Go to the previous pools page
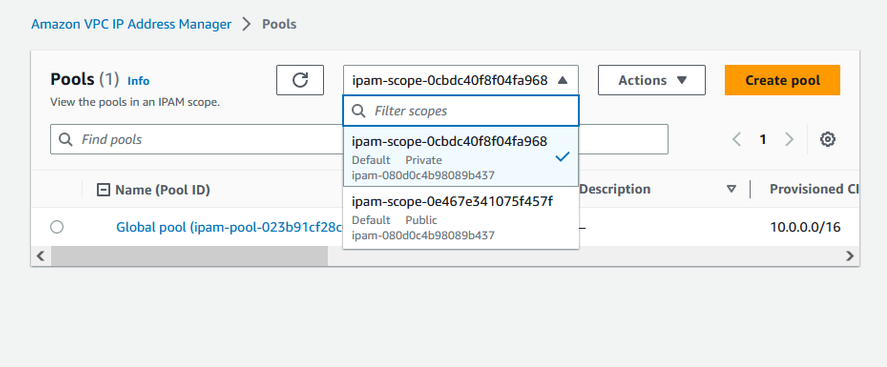 (x=737, y=139)
